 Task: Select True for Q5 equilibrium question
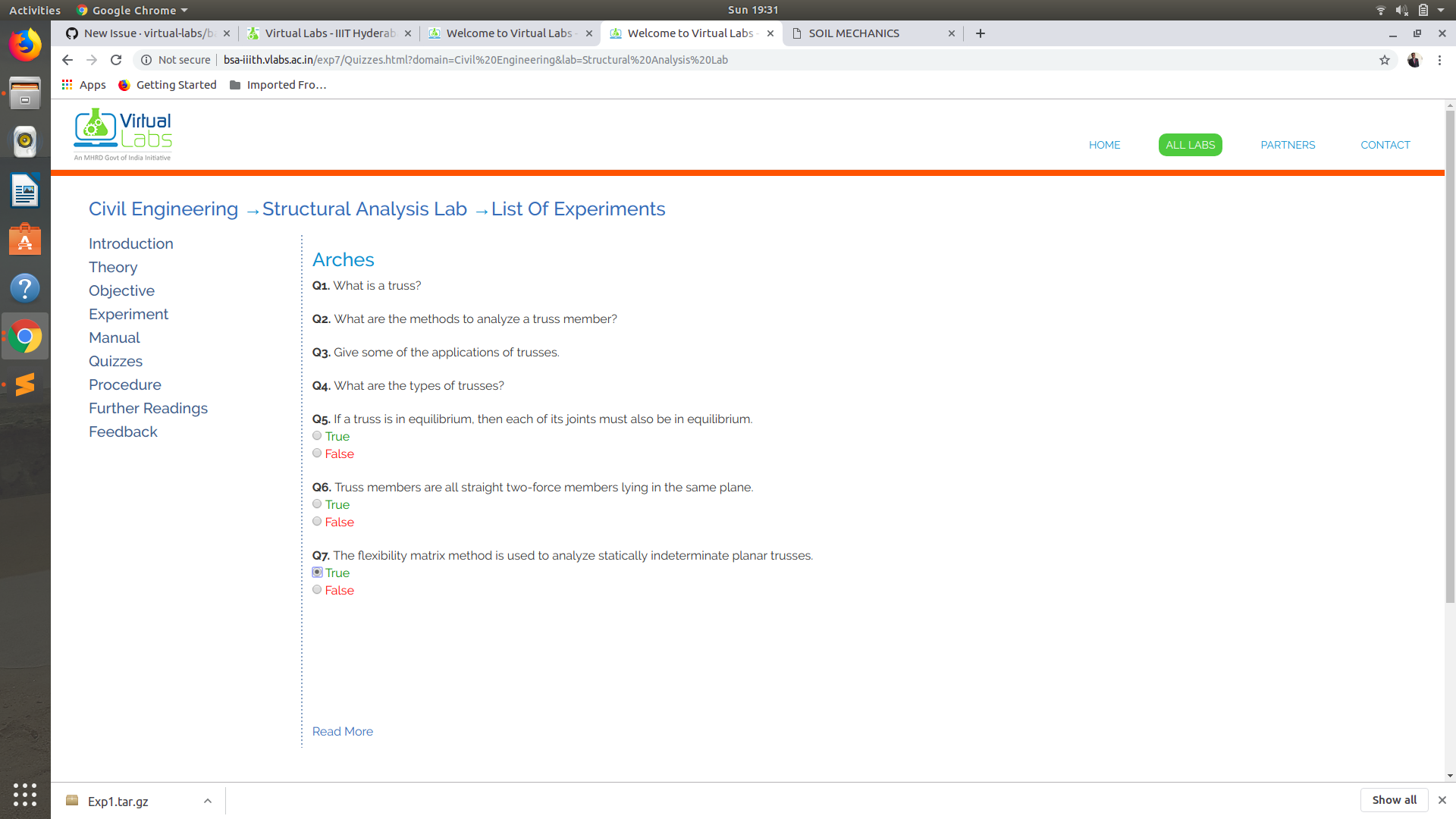point(317,435)
